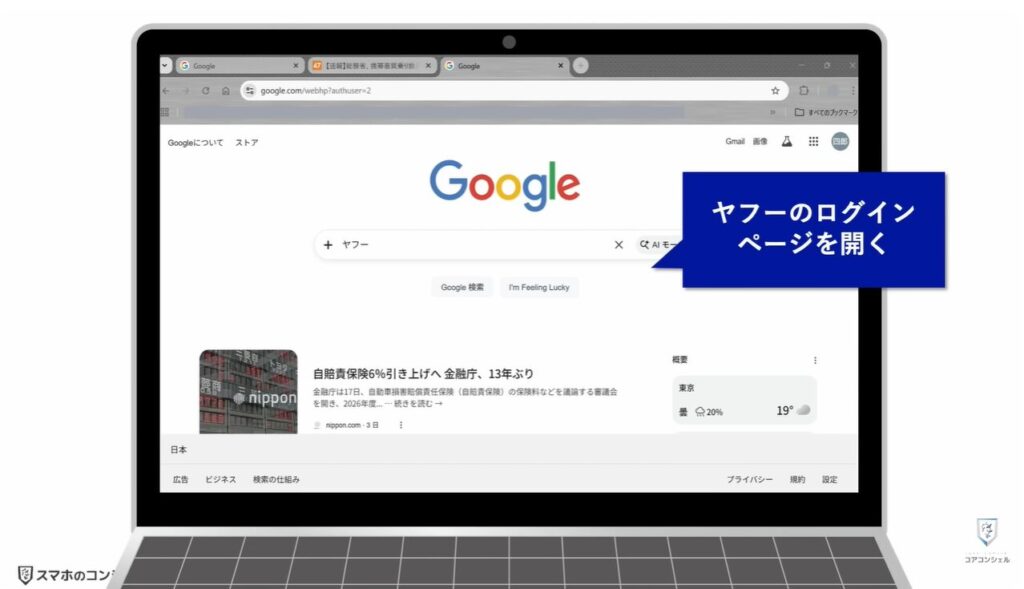1024x589 pixels.
Task: Open the plus icon to add a new tab
Action: tap(580, 65)
